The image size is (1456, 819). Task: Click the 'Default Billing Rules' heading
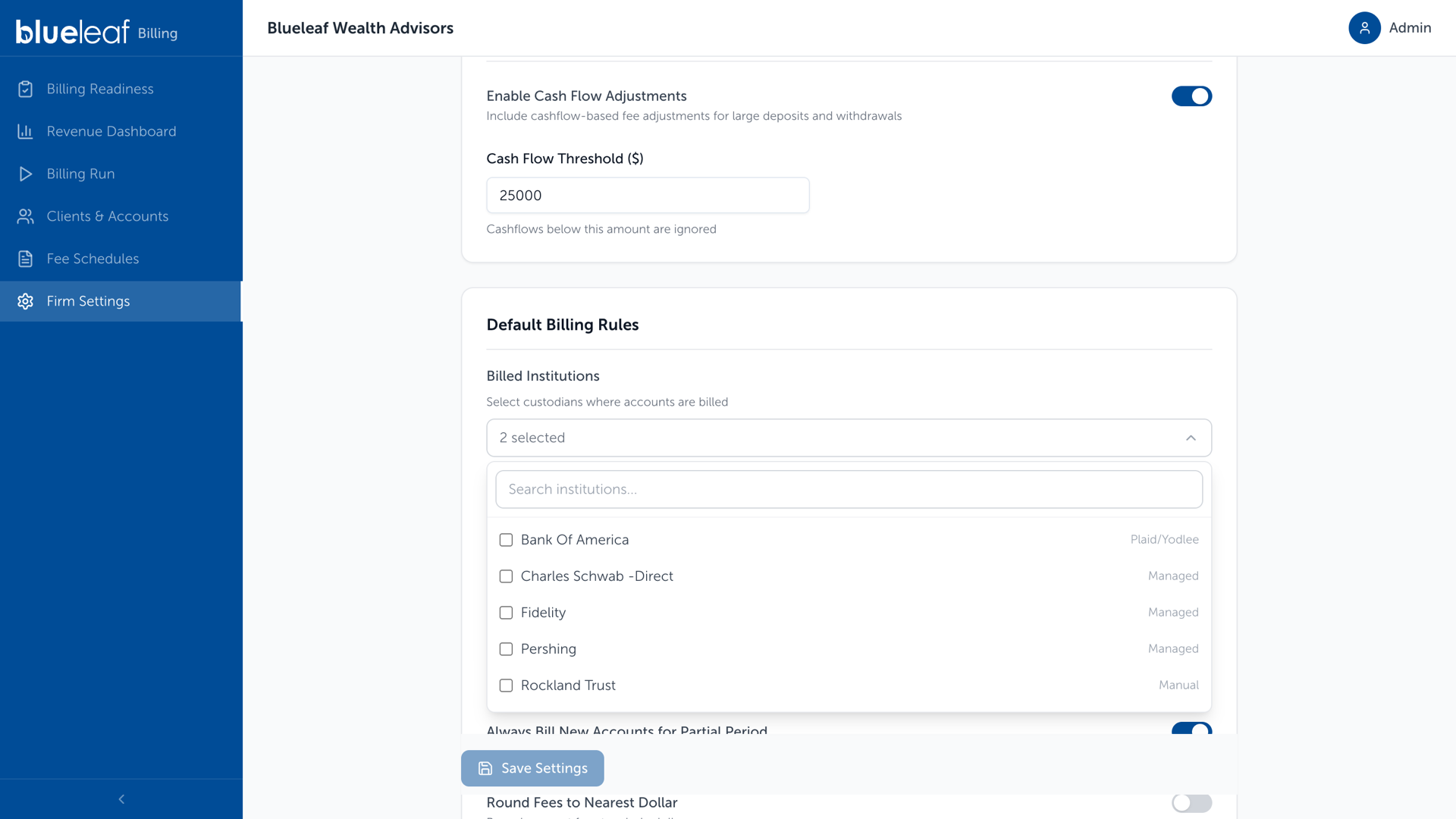[x=563, y=325]
